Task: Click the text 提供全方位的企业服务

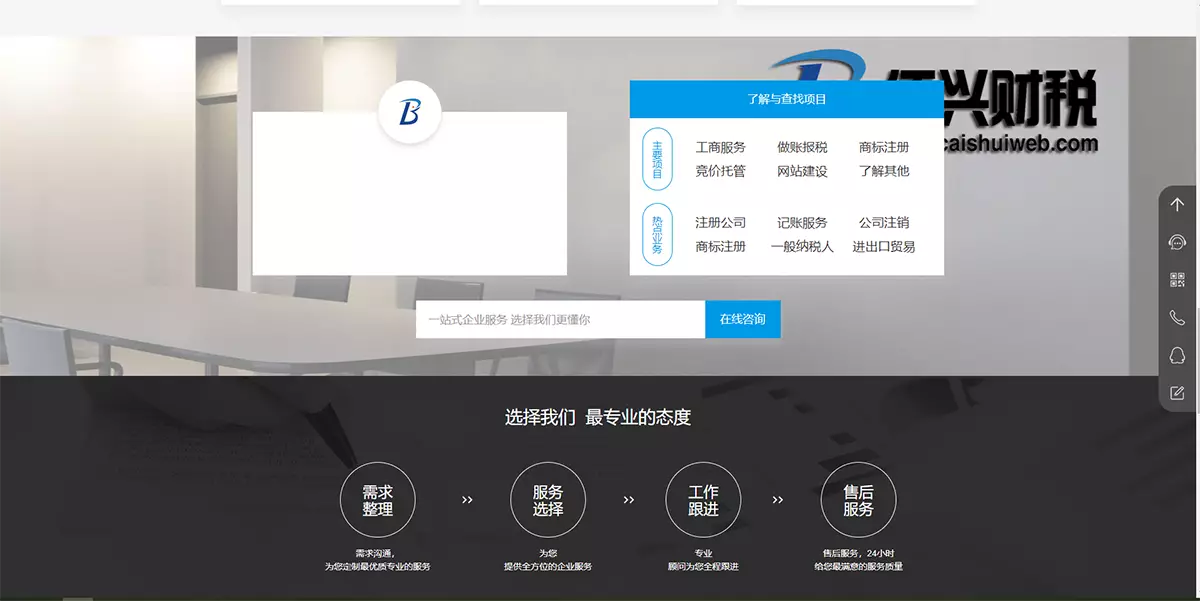Action: (x=548, y=566)
